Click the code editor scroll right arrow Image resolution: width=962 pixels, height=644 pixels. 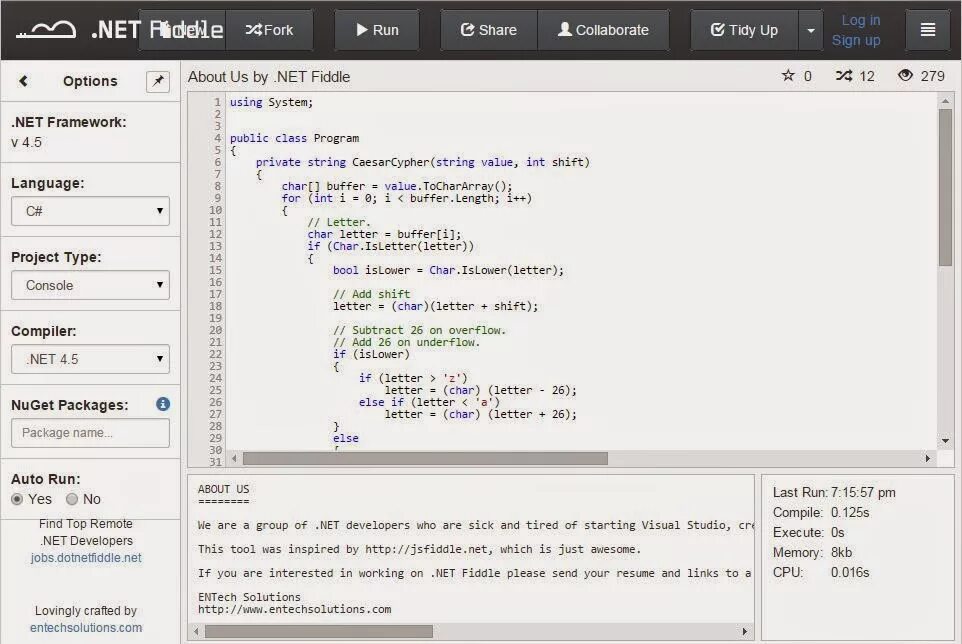927,459
